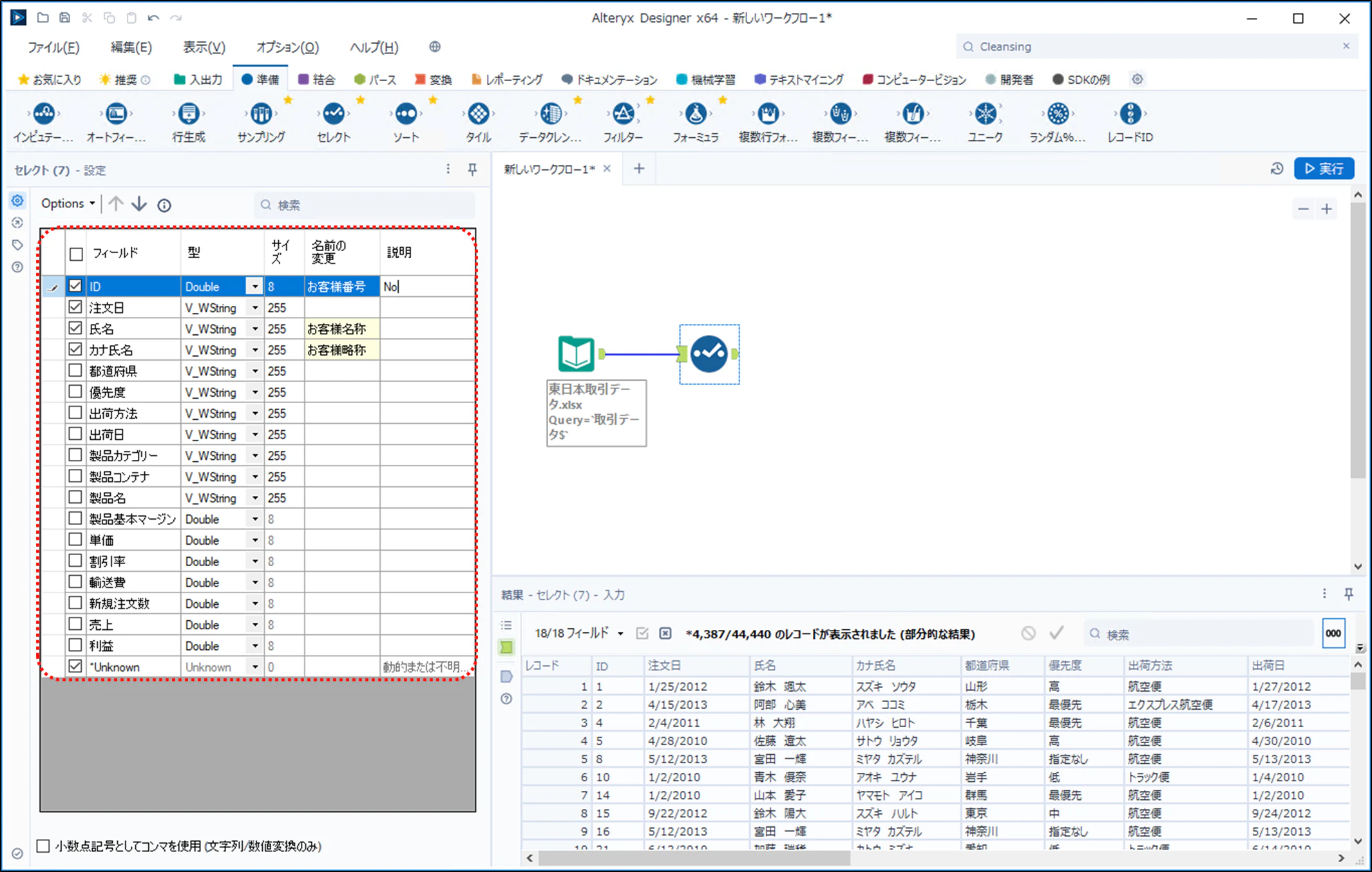Click the Select tool node on canvas
The height and width of the screenshot is (872, 1372).
709,354
